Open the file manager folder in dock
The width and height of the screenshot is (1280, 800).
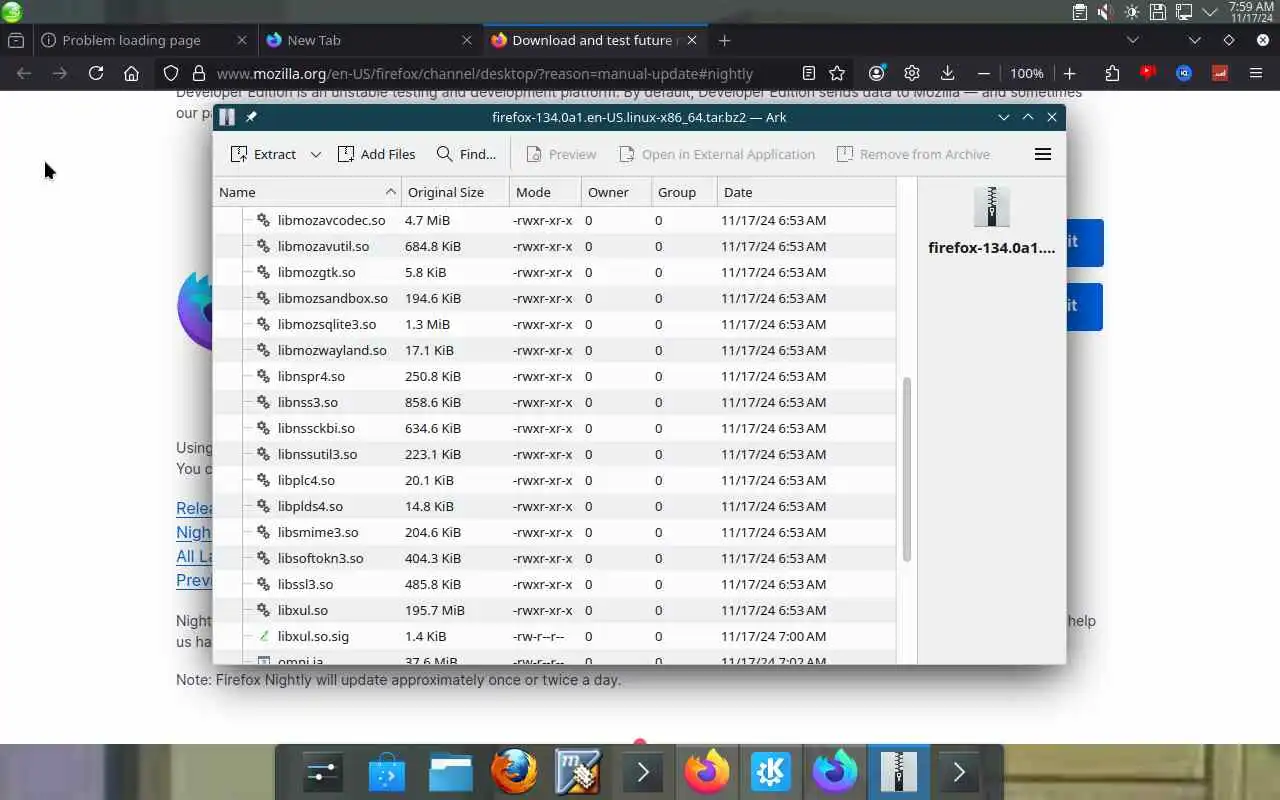[x=450, y=772]
